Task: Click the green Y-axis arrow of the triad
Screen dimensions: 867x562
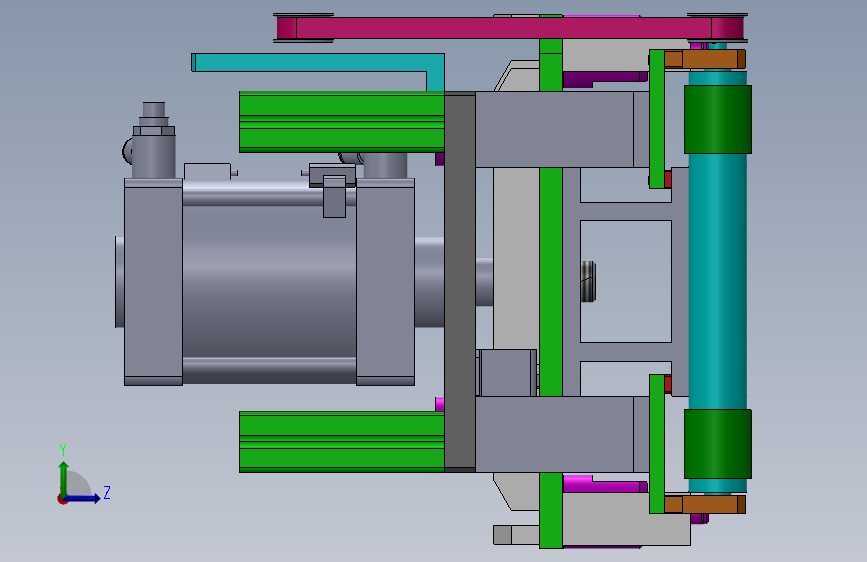Action: click(64, 479)
